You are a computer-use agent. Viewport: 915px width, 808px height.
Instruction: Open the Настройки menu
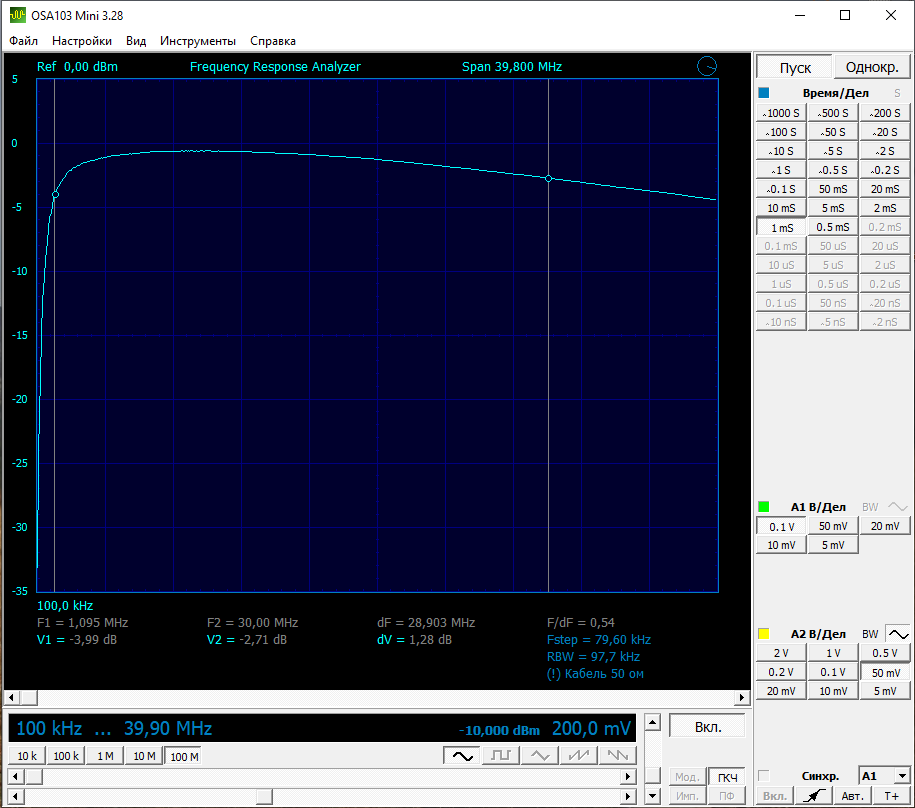click(82, 41)
